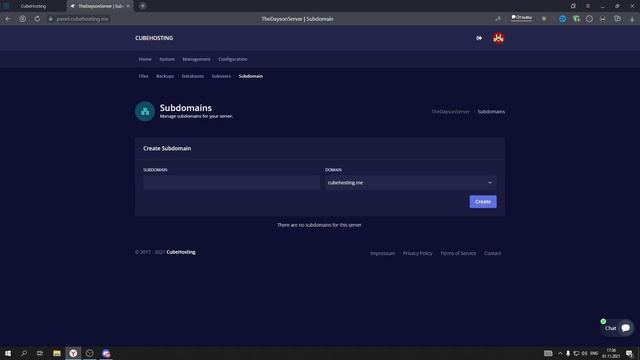The height and width of the screenshot is (360, 640).
Task: Click the bookmark icon in address bar
Action: (x=544, y=19)
